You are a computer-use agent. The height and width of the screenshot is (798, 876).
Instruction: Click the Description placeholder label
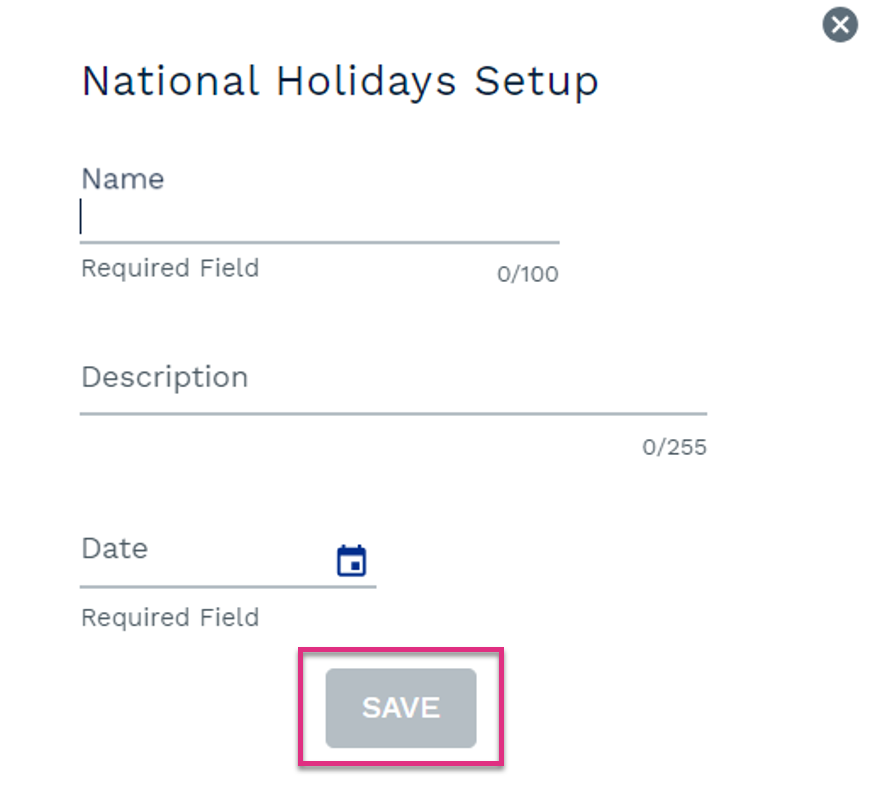(x=165, y=378)
